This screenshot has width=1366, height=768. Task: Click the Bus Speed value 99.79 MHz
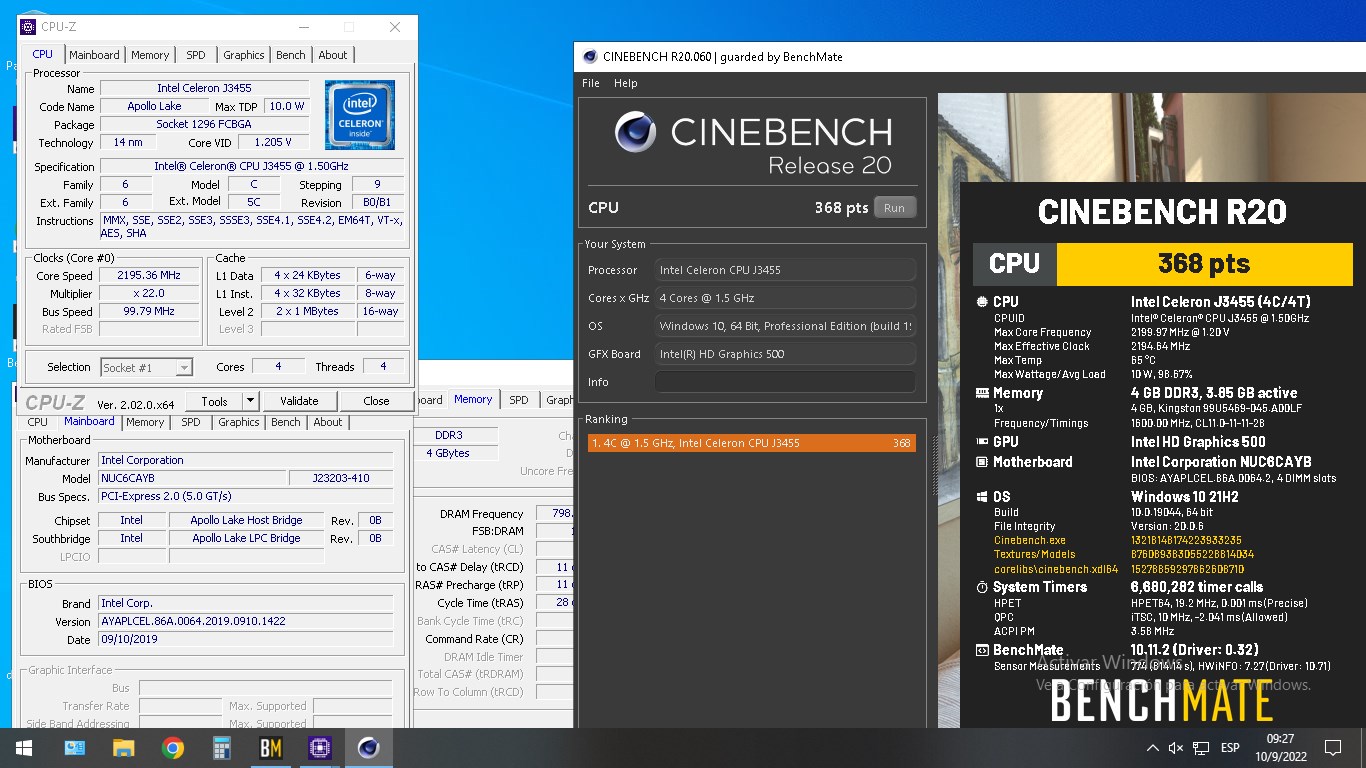tap(151, 312)
